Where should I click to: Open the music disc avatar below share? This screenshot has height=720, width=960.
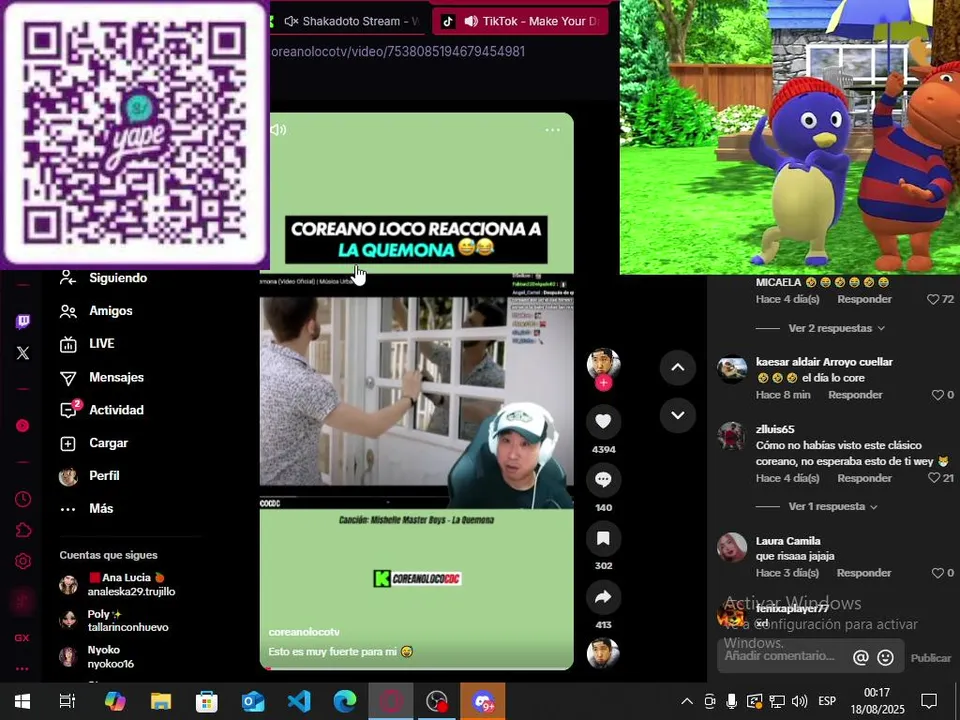point(603,653)
